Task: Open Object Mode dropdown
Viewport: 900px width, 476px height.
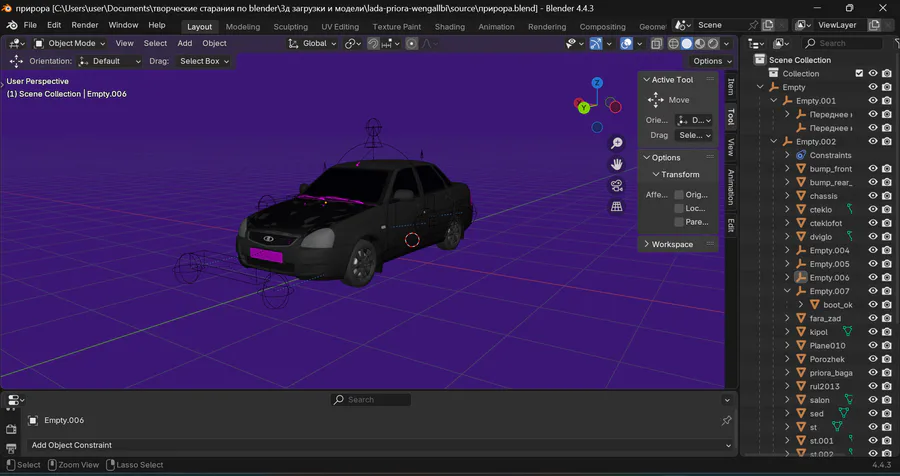Action: [69, 43]
